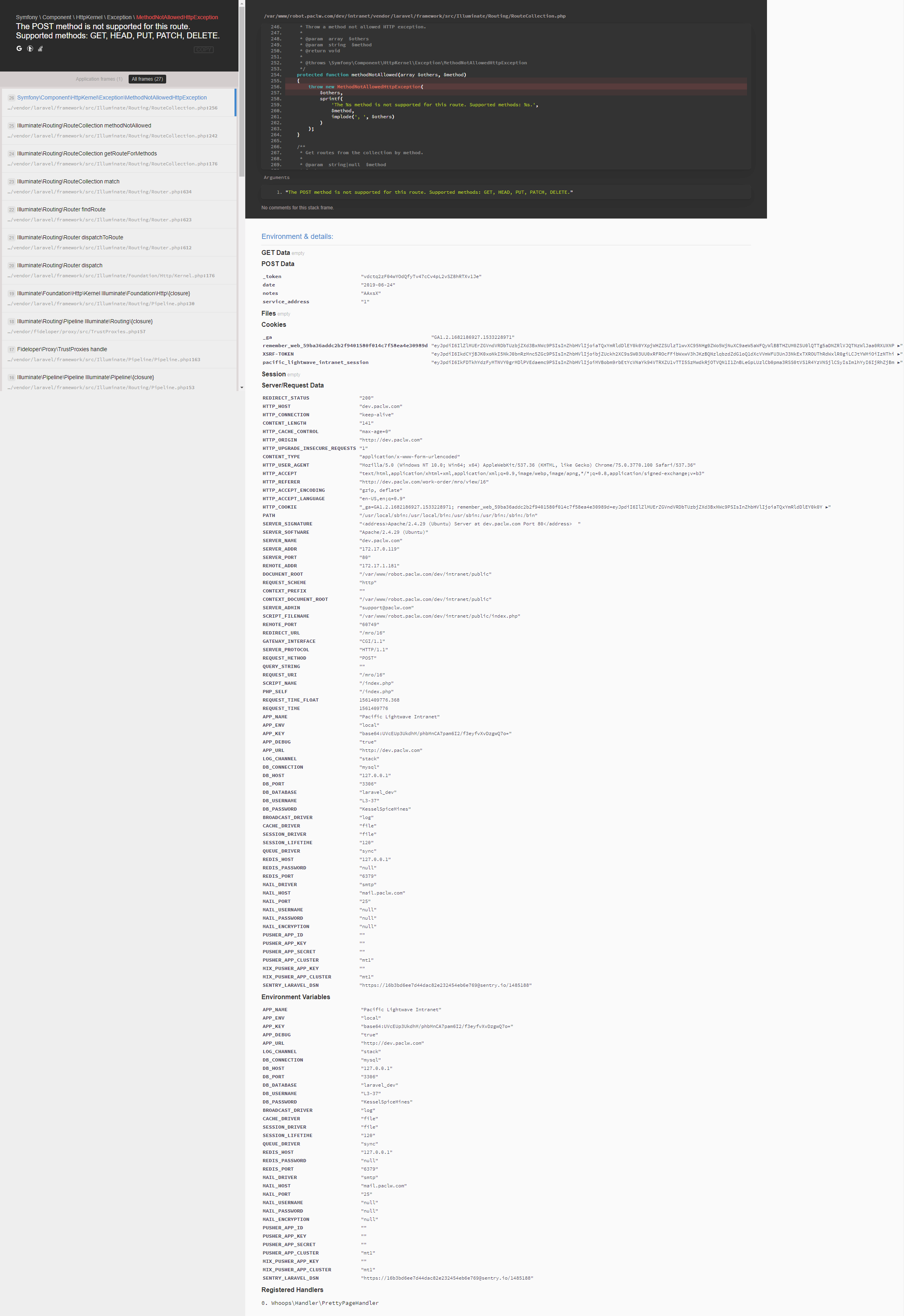Search the error on DuckDuckGo icon
This screenshot has width=904, height=1316.
click(30, 49)
